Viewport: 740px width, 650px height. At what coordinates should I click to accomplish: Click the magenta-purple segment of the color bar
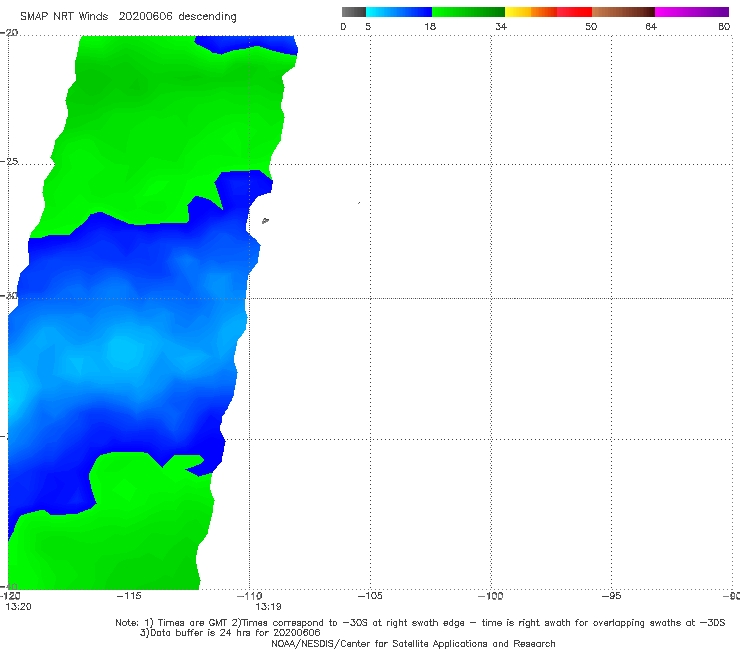click(691, 12)
